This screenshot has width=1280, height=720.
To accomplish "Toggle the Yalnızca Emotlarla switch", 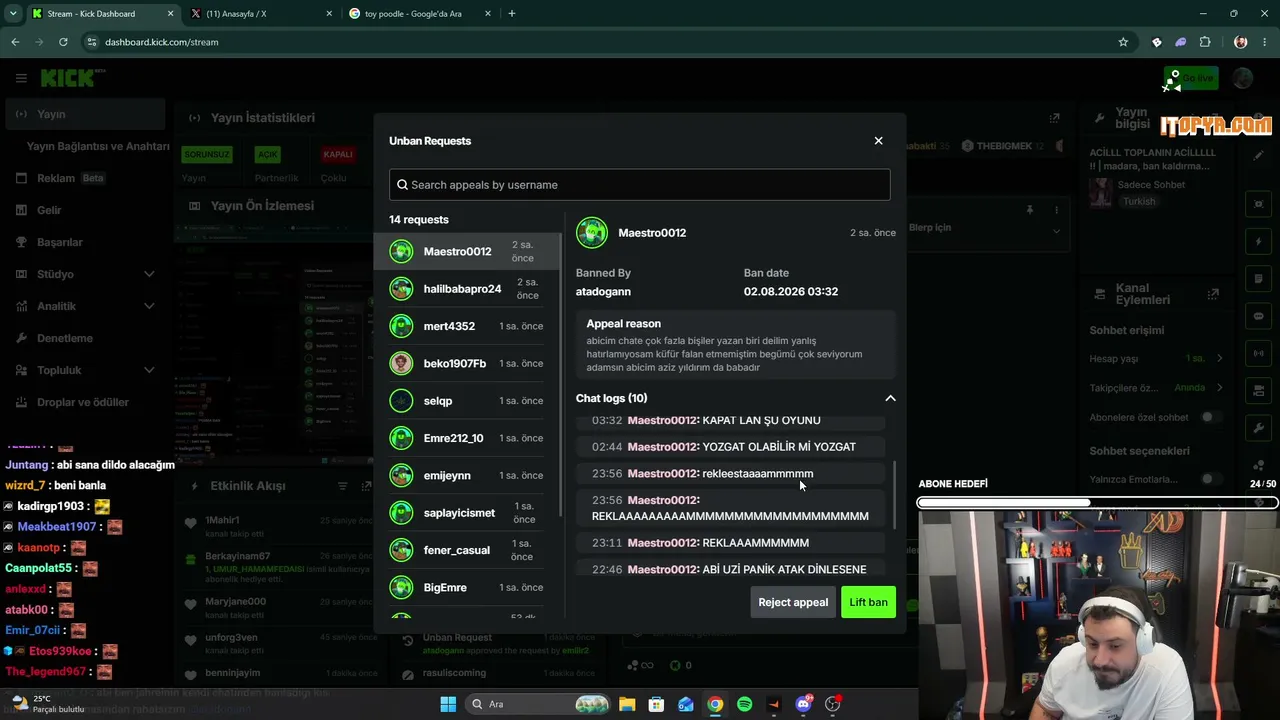I will [1212, 479].
